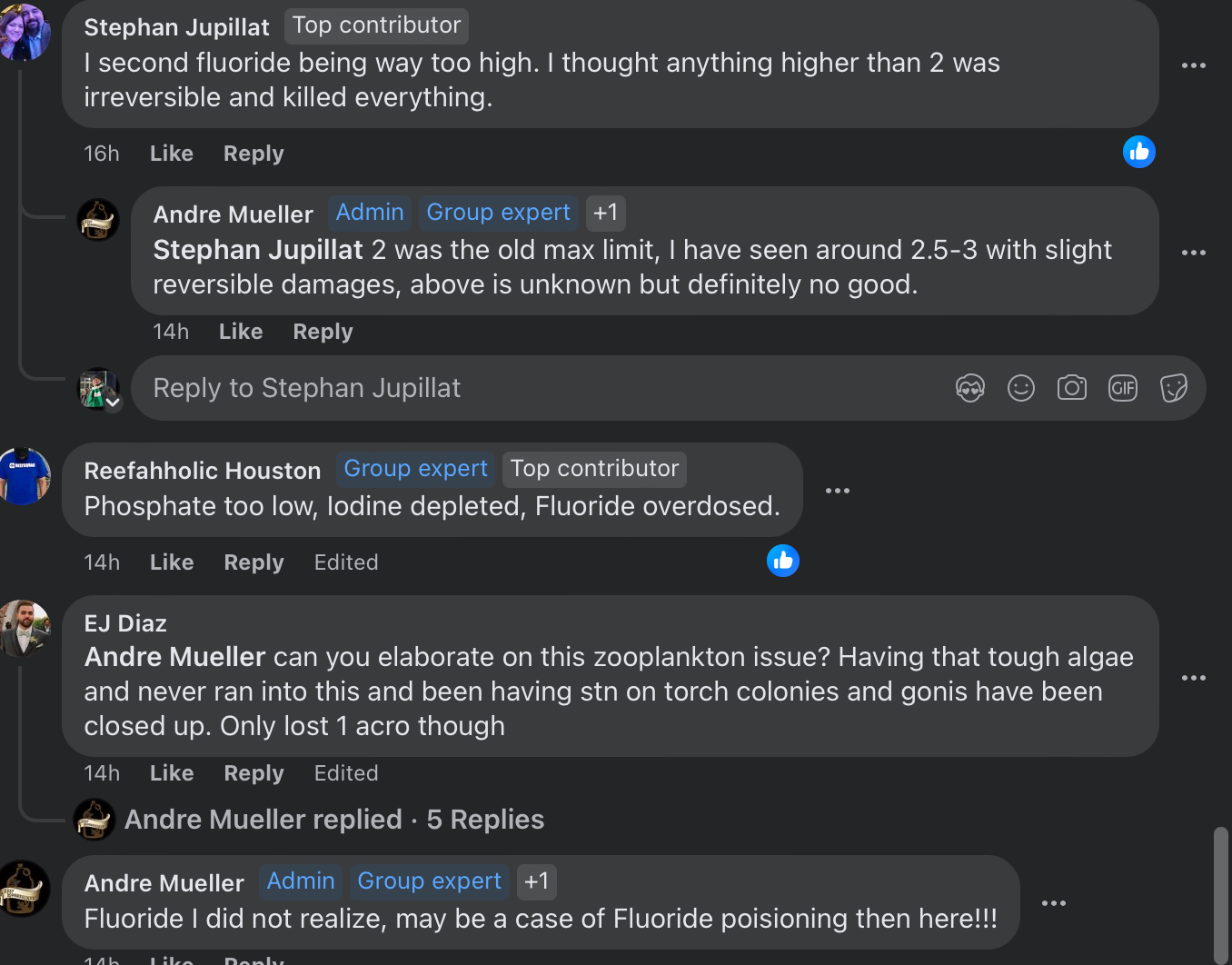Attach a photo using camera icon

tap(1072, 389)
